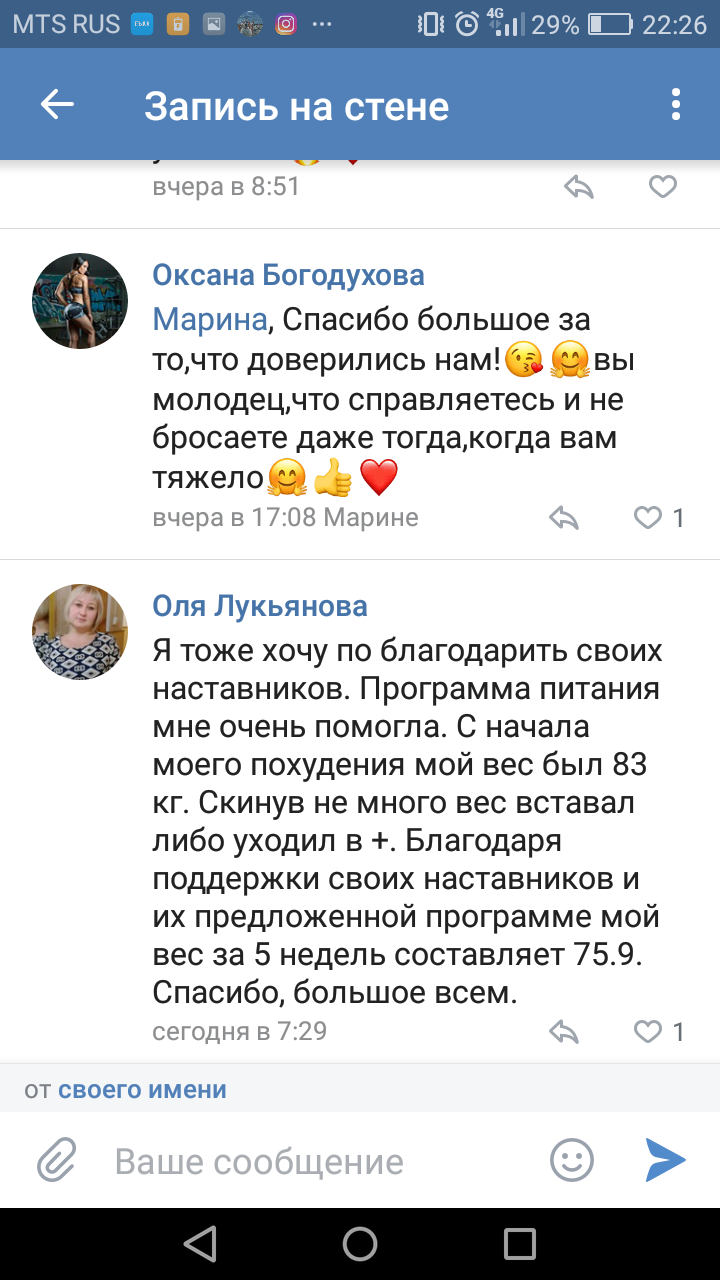Screen dimensions: 720x1280
Task: Like Оксана Богодухова's comment
Action: click(x=649, y=517)
